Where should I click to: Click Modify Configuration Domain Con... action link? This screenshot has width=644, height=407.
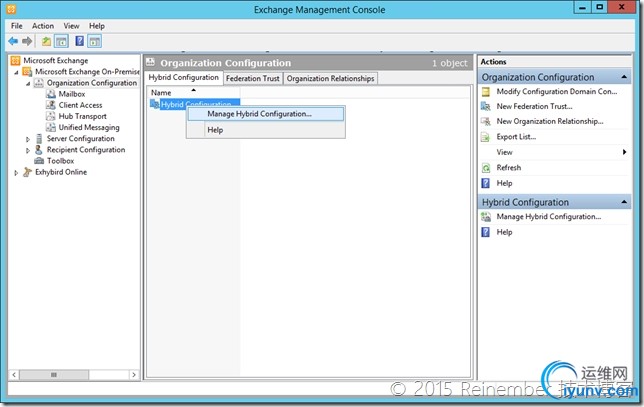557,92
